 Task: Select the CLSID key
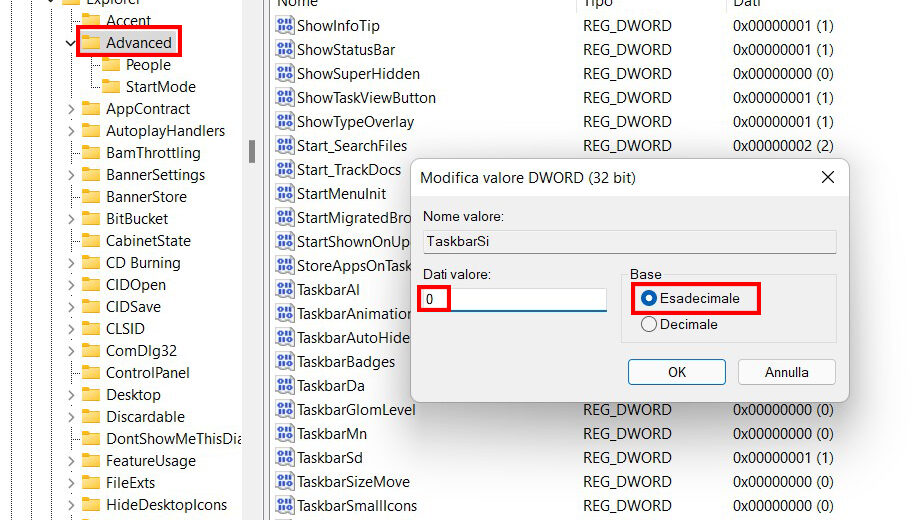tap(125, 329)
